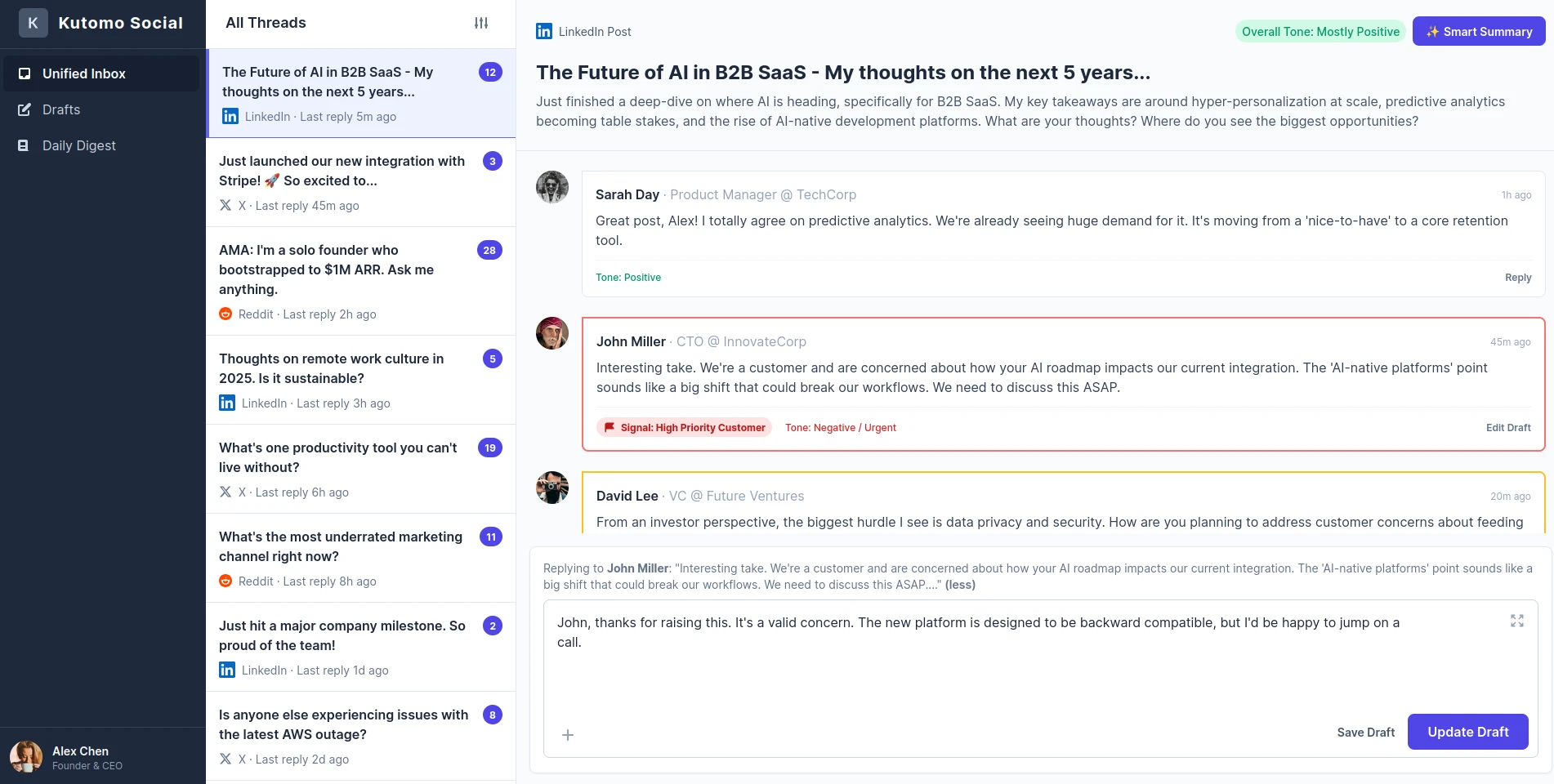Image resolution: width=1554 pixels, height=784 pixels.
Task: Click the LinkedIn icon on the post header
Action: 543,31
